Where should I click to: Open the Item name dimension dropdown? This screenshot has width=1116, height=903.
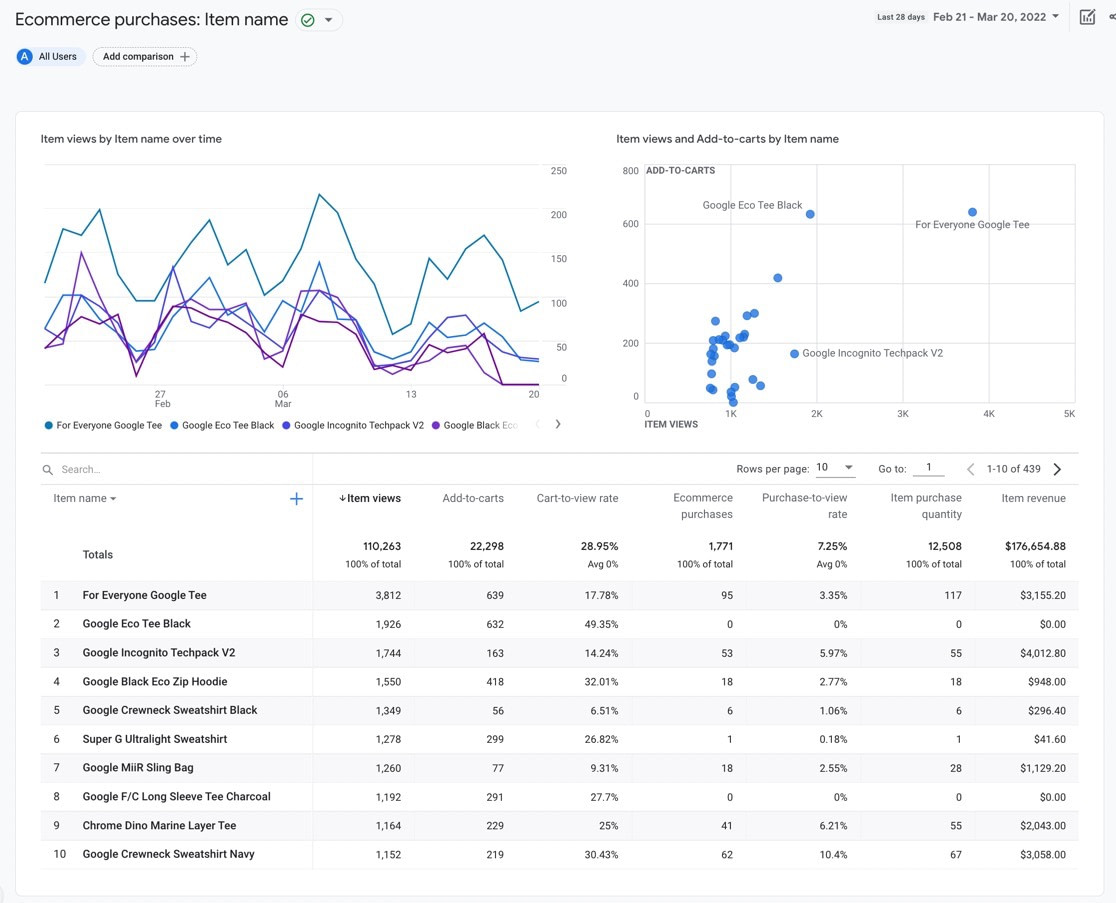(x=85, y=498)
